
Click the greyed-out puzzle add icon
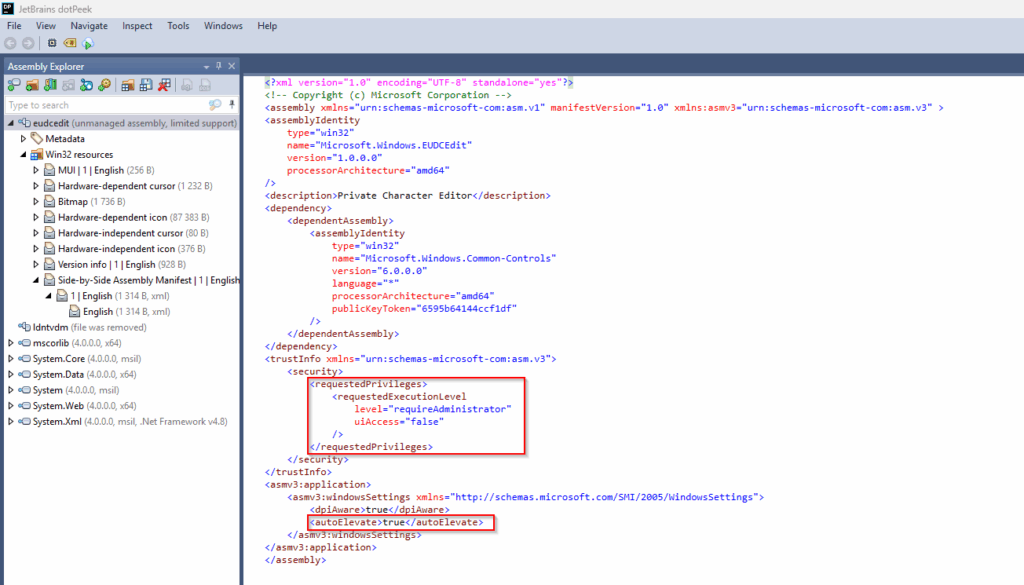tap(68, 85)
